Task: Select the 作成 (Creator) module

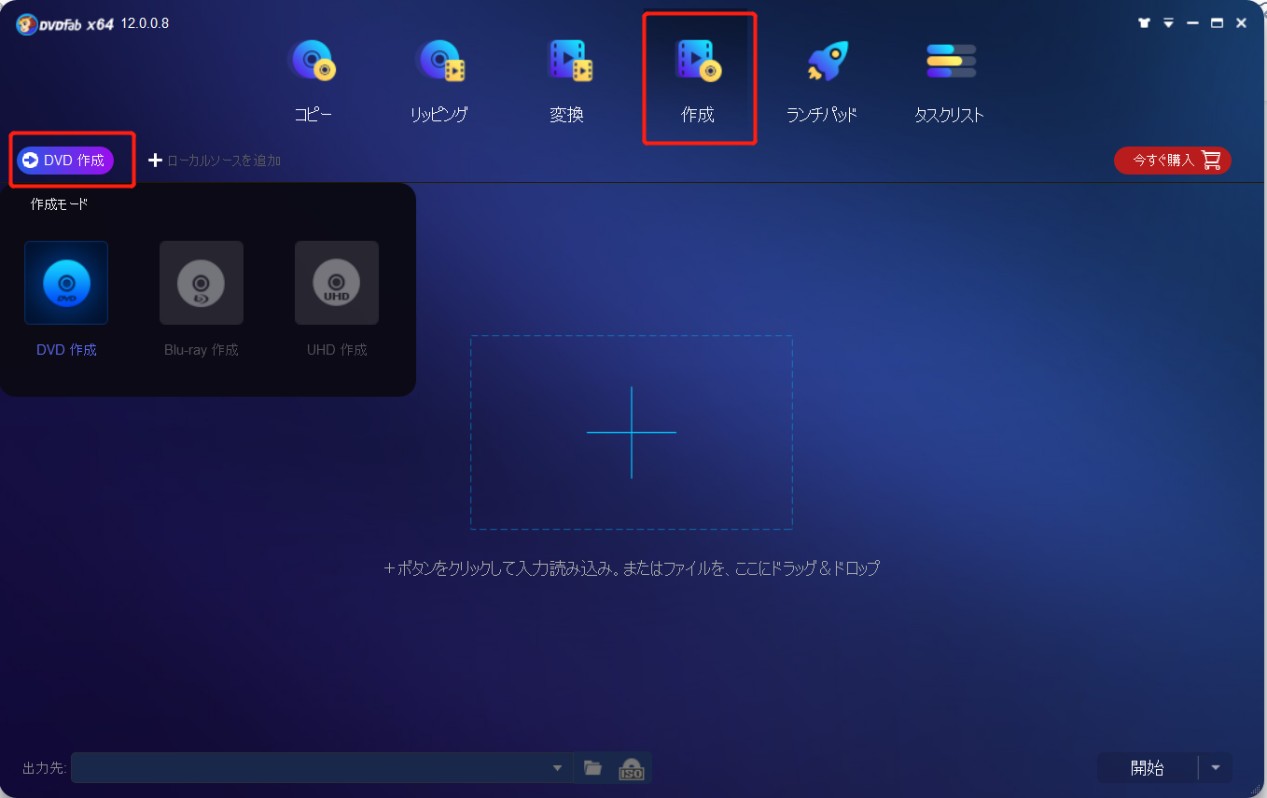Action: [x=698, y=80]
